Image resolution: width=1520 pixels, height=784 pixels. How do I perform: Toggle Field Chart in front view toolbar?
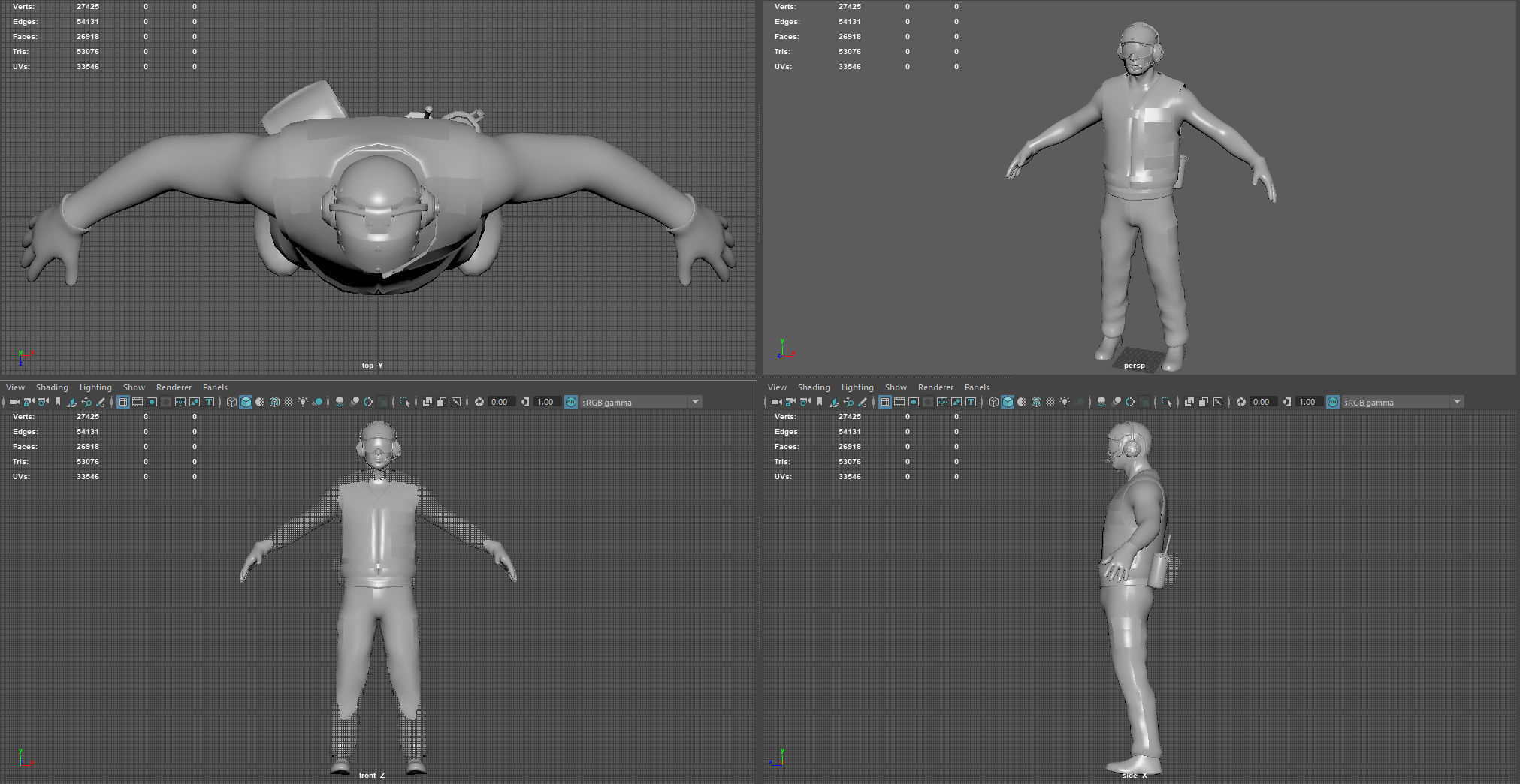point(180,402)
